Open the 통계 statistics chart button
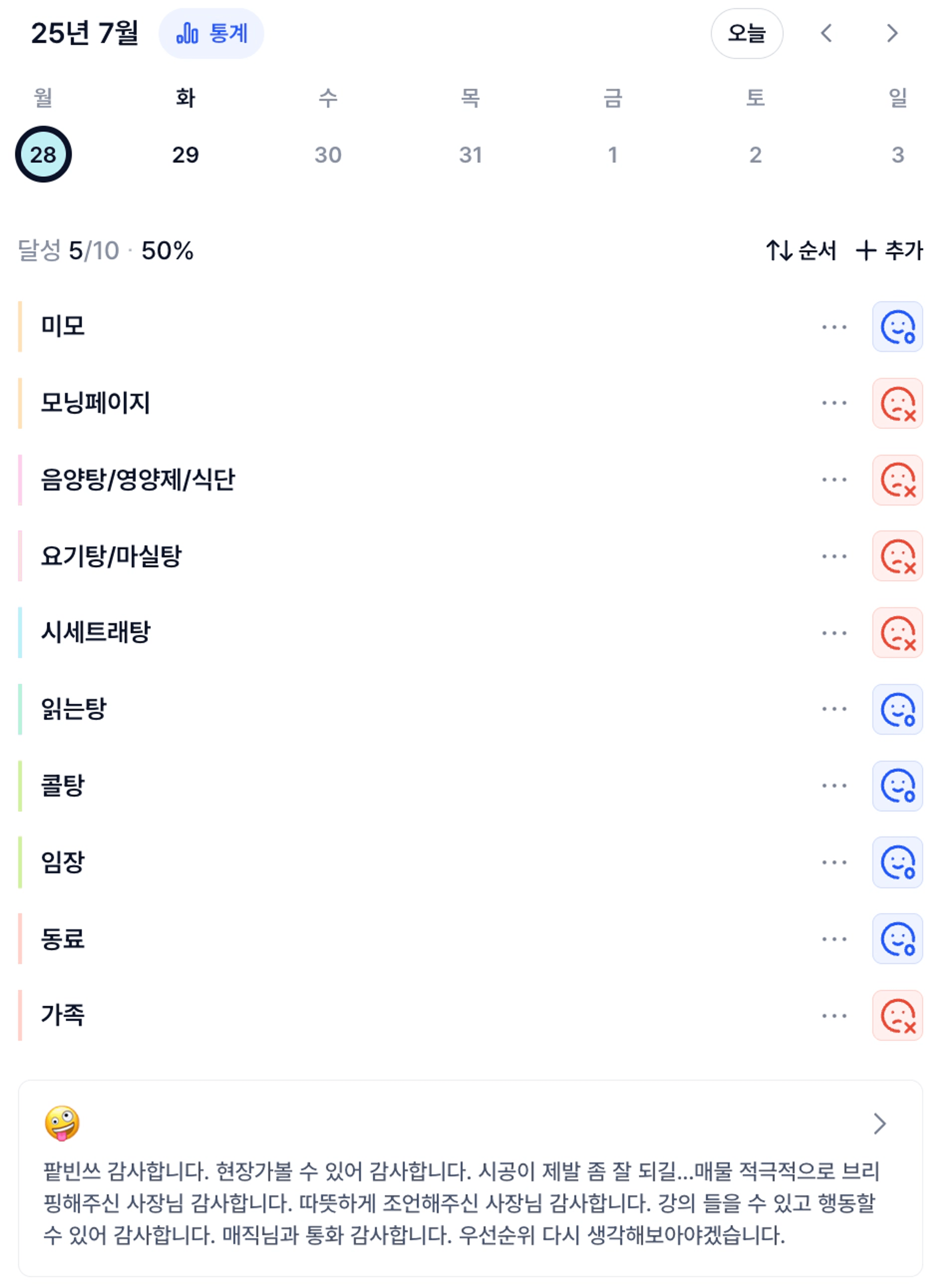Screen dimensions: 941x1288 click(211, 33)
